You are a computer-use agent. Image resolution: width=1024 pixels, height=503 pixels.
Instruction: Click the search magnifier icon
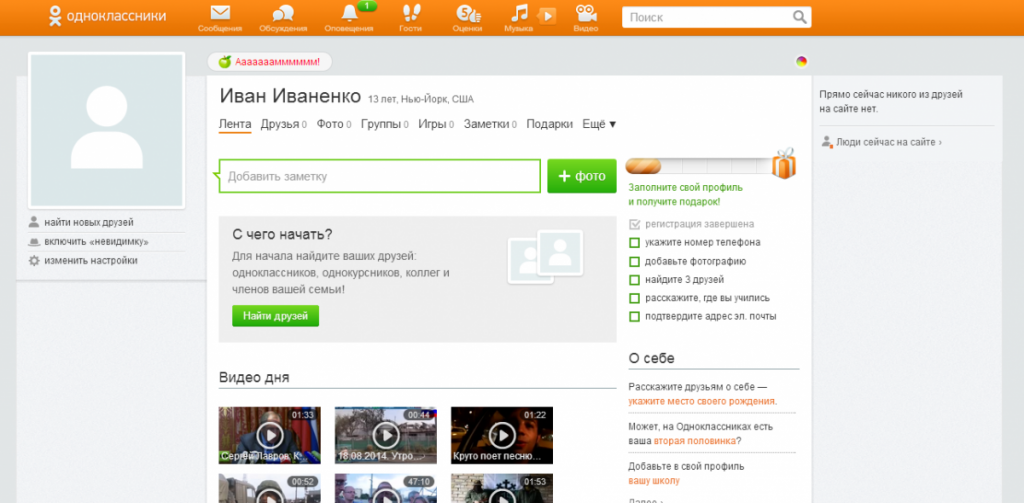tap(799, 17)
